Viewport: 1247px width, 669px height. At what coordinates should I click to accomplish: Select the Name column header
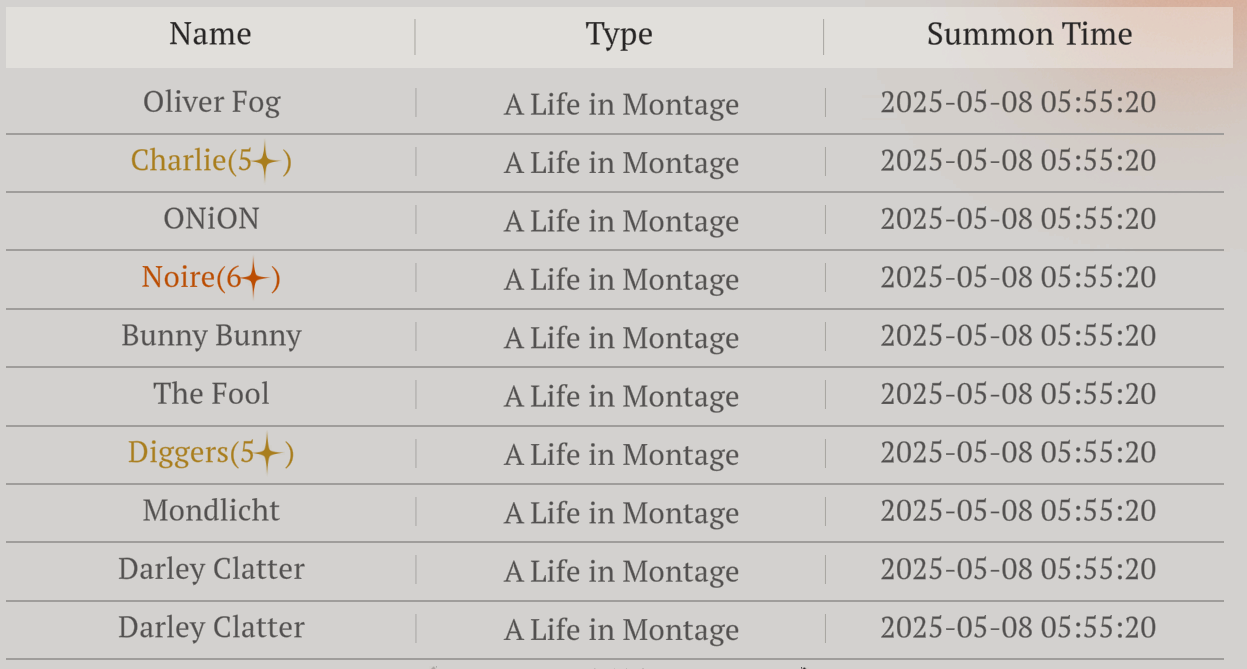[210, 35]
